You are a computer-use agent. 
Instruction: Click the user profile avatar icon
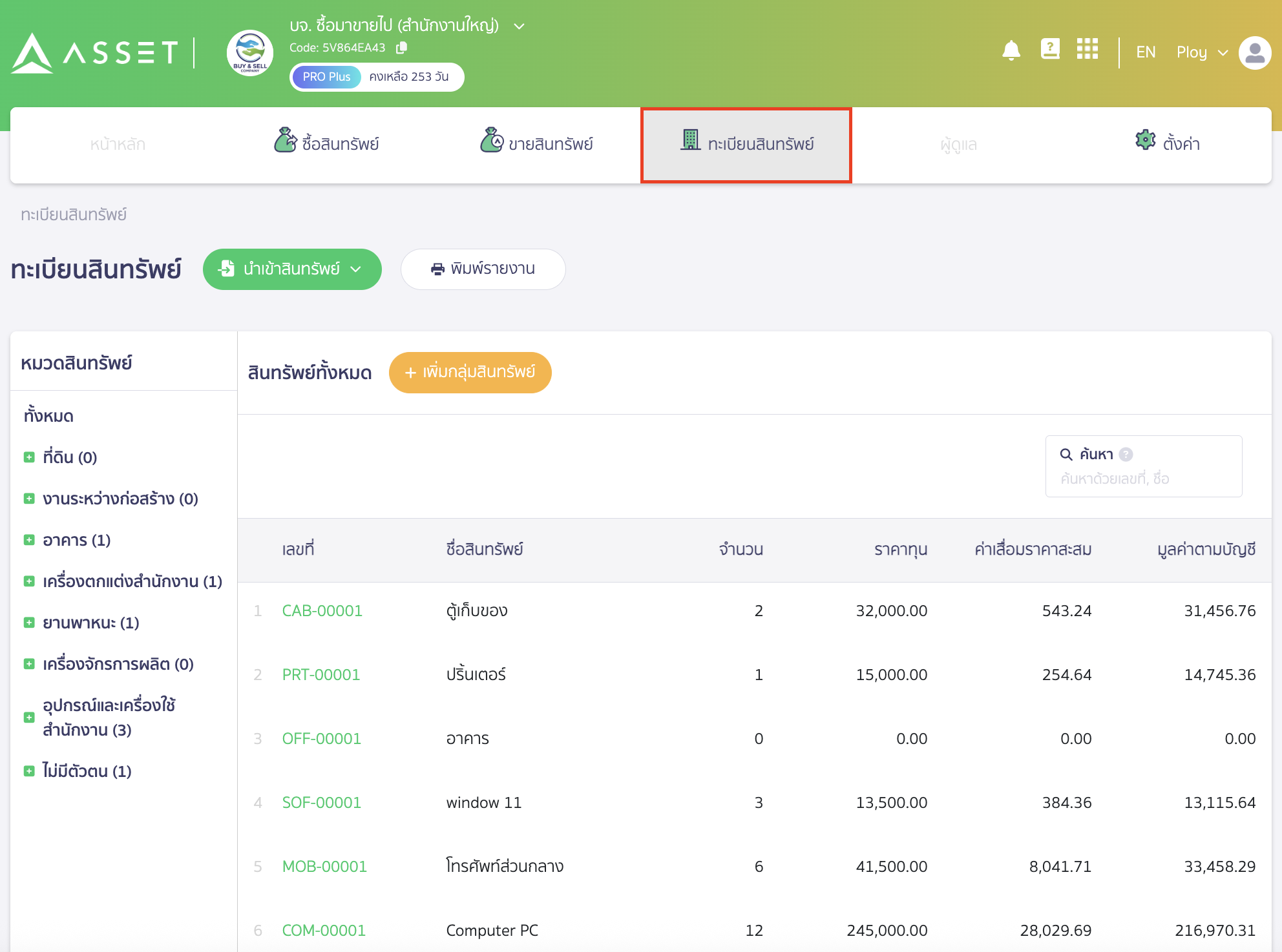click(1254, 53)
